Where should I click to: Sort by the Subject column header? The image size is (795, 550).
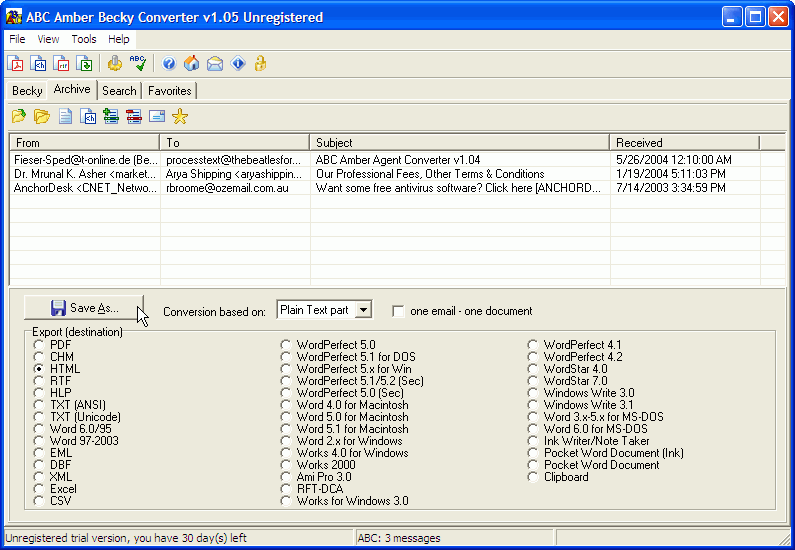coord(459,142)
